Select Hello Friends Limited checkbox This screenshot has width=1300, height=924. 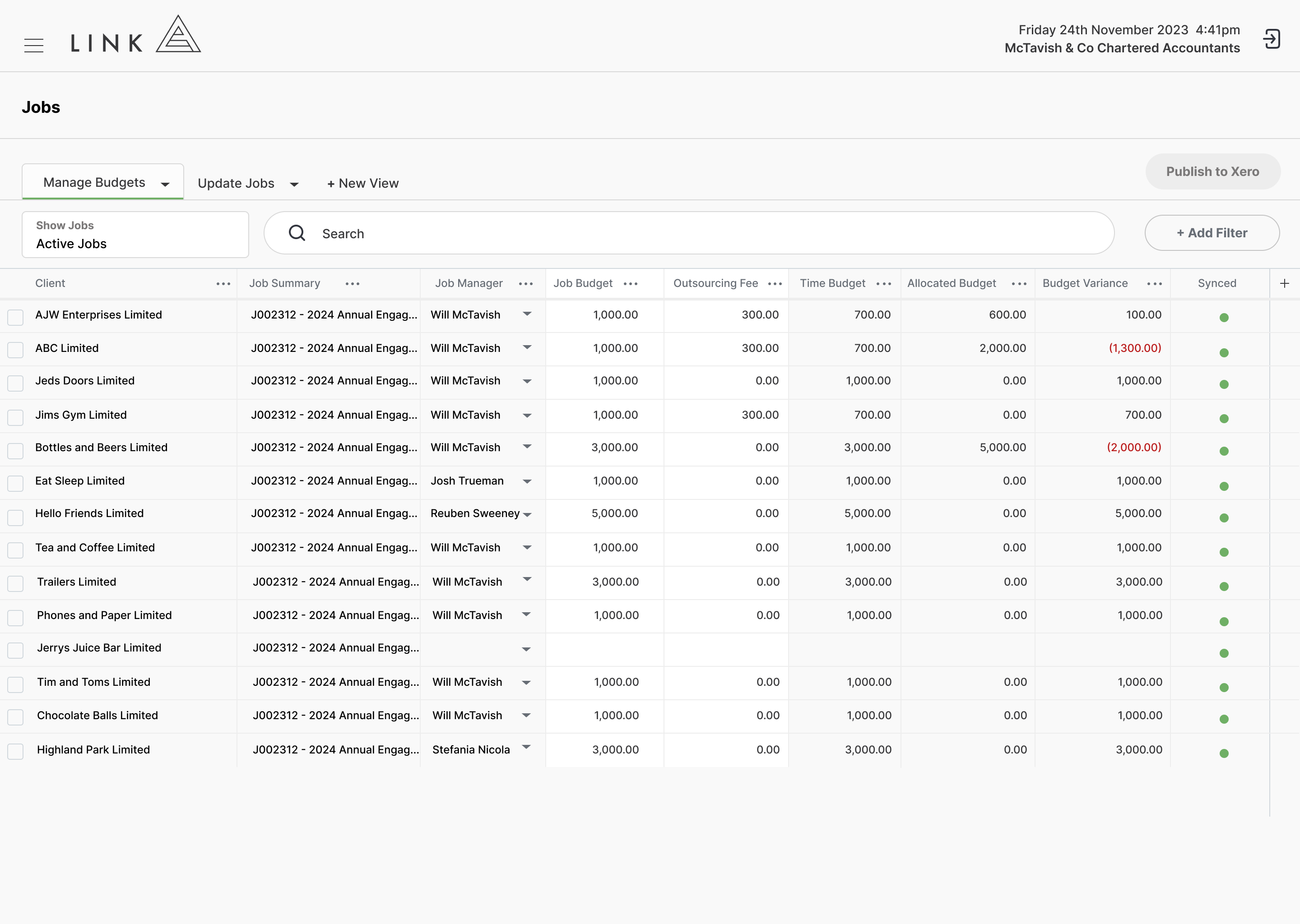click(x=15, y=517)
